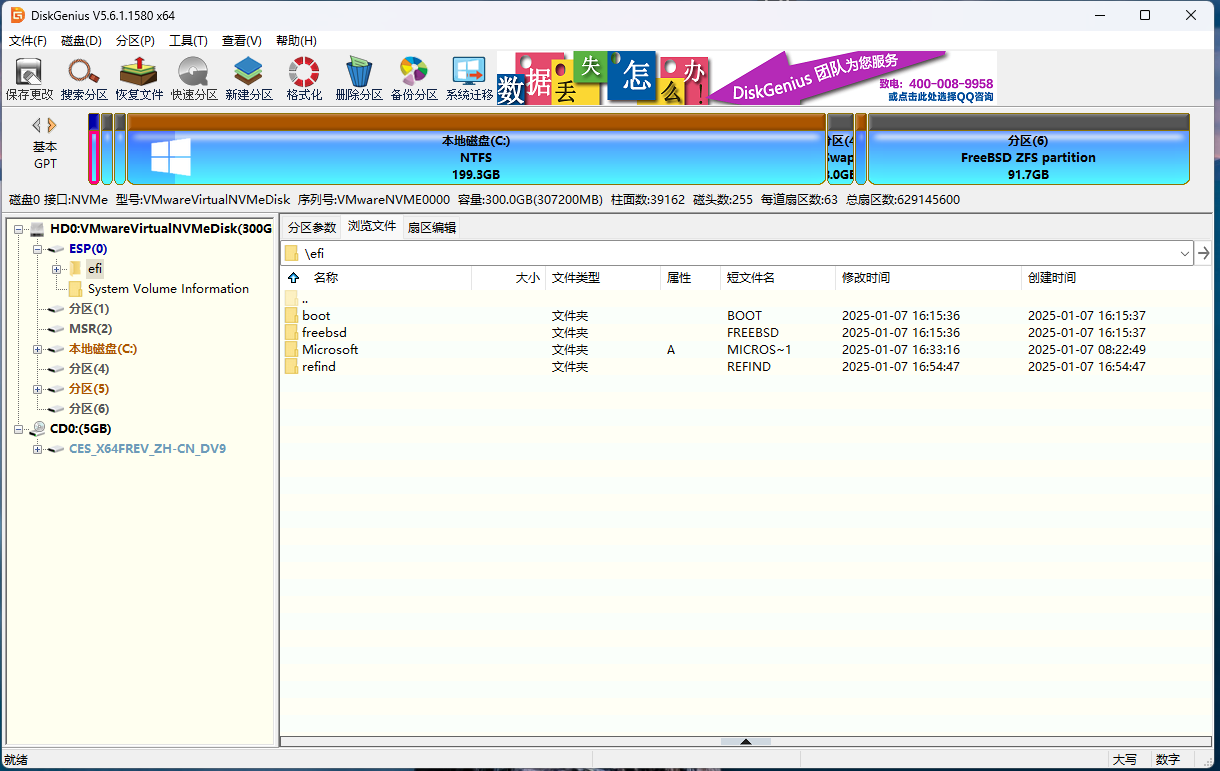Viewport: 1220px width, 771px height.
Task: Click the 新建分区 icon
Action: [x=249, y=79]
